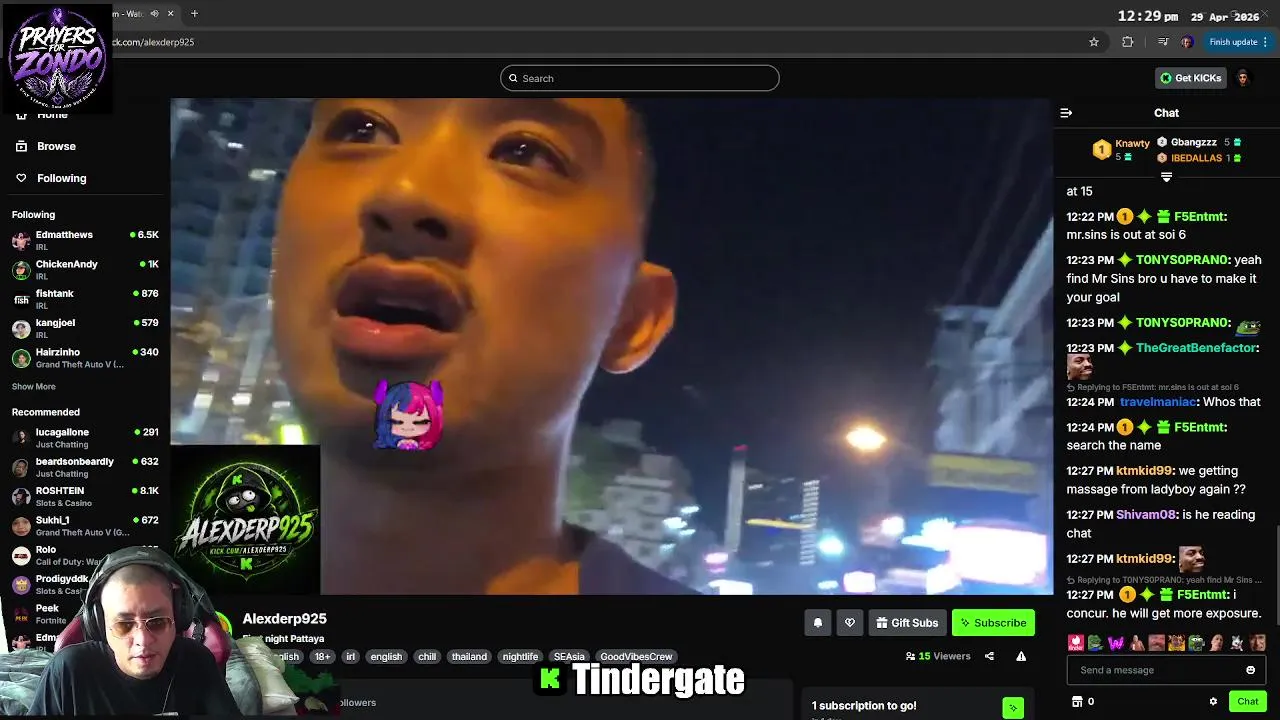The image size is (1280, 720).
Task: Click the stream video player
Action: point(611,346)
